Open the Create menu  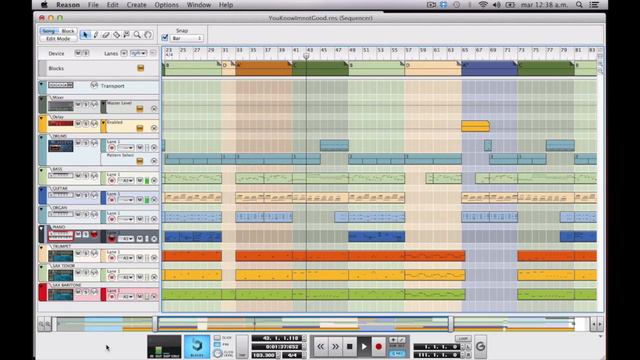point(136,5)
